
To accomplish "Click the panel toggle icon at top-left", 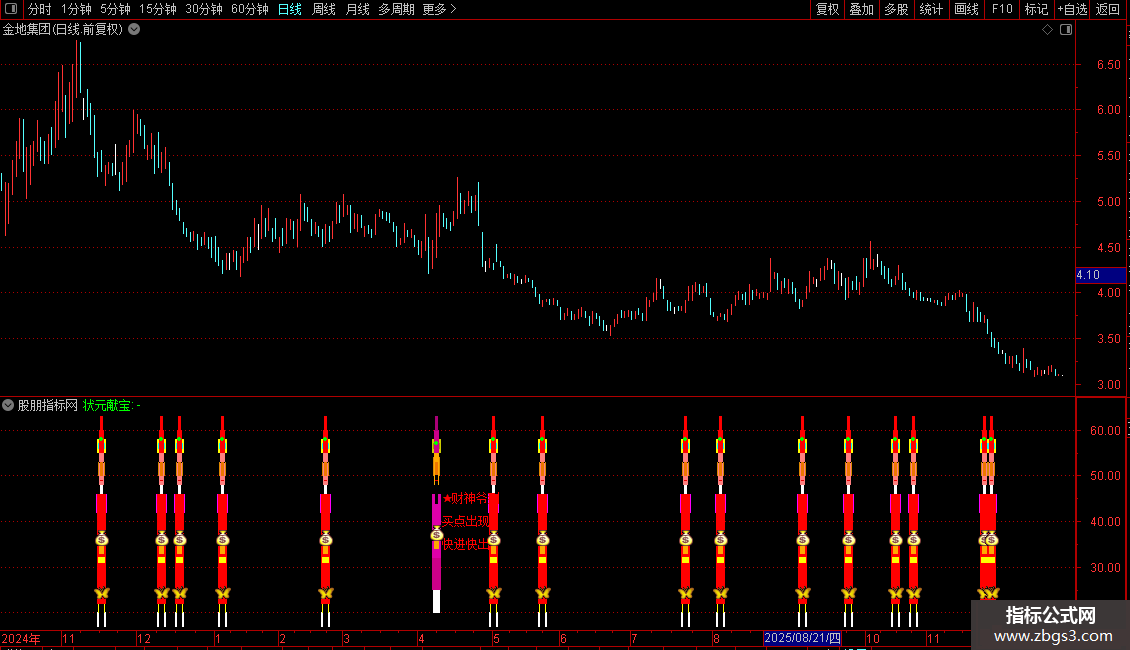I will (11, 9).
